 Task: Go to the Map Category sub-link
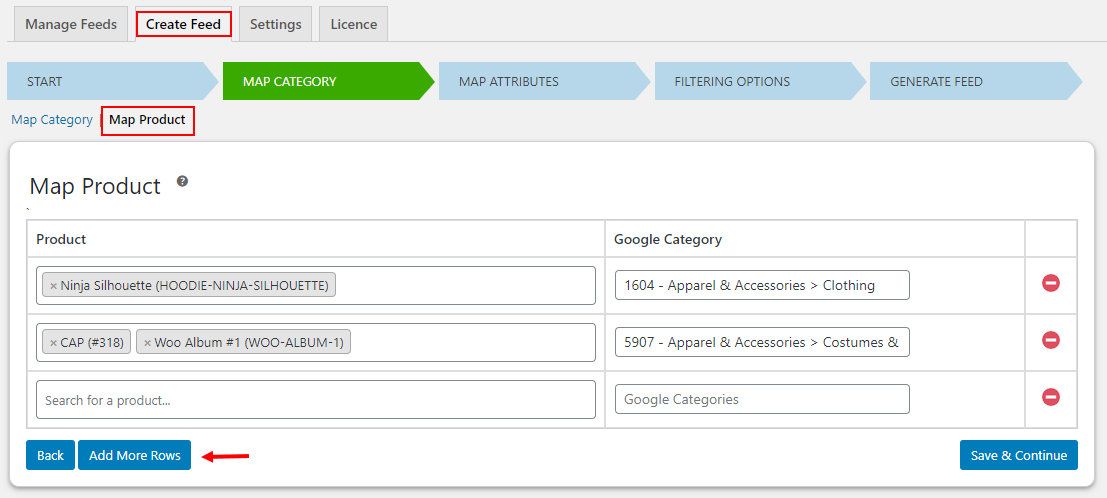[x=52, y=119]
